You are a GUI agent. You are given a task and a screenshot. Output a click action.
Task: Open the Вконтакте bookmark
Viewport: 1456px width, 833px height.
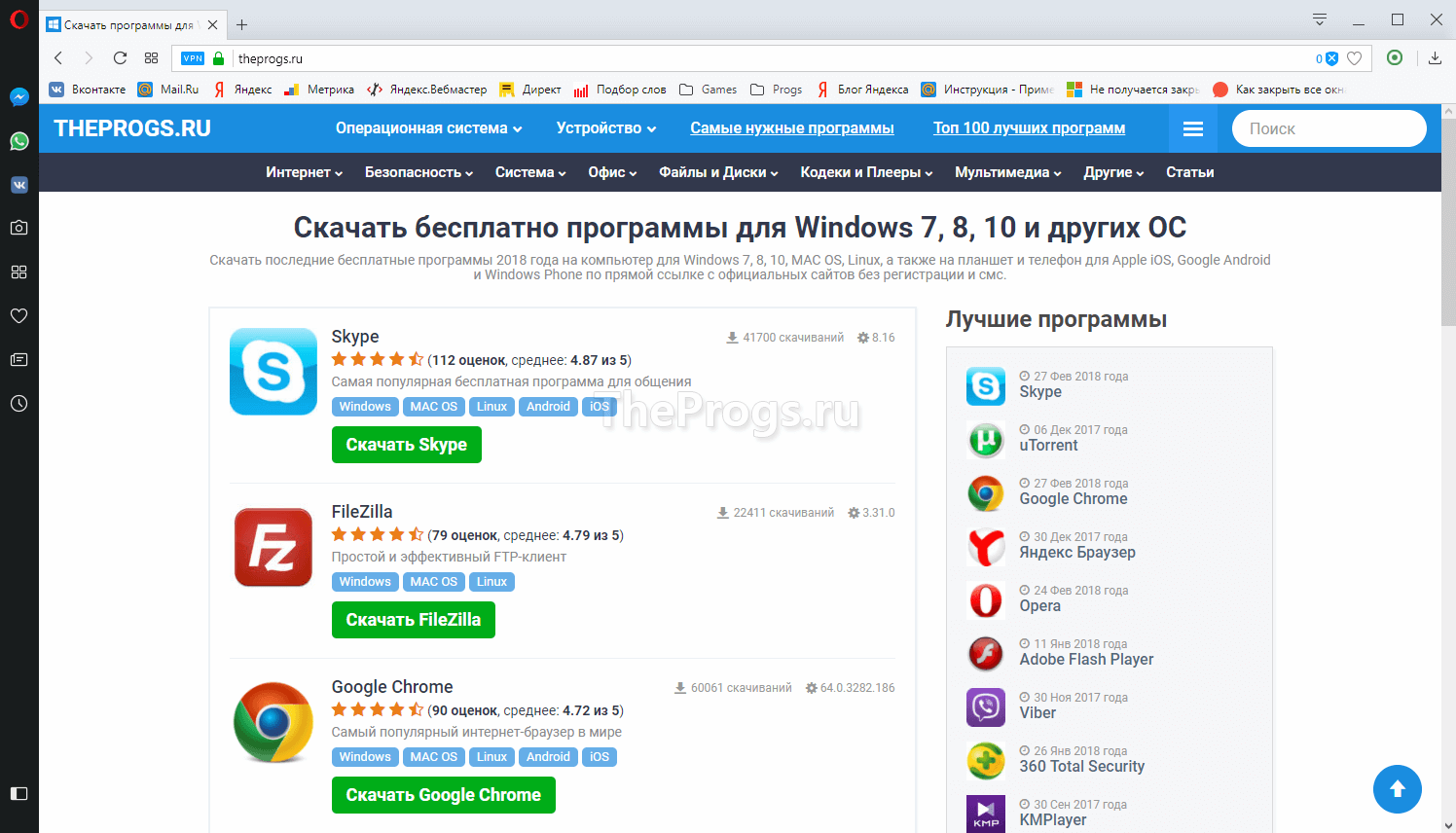(88, 90)
